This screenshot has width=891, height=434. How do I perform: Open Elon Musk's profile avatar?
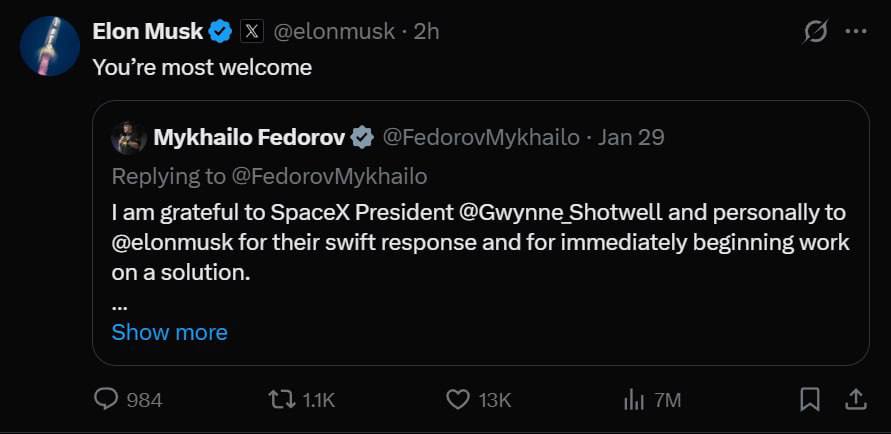(50, 46)
